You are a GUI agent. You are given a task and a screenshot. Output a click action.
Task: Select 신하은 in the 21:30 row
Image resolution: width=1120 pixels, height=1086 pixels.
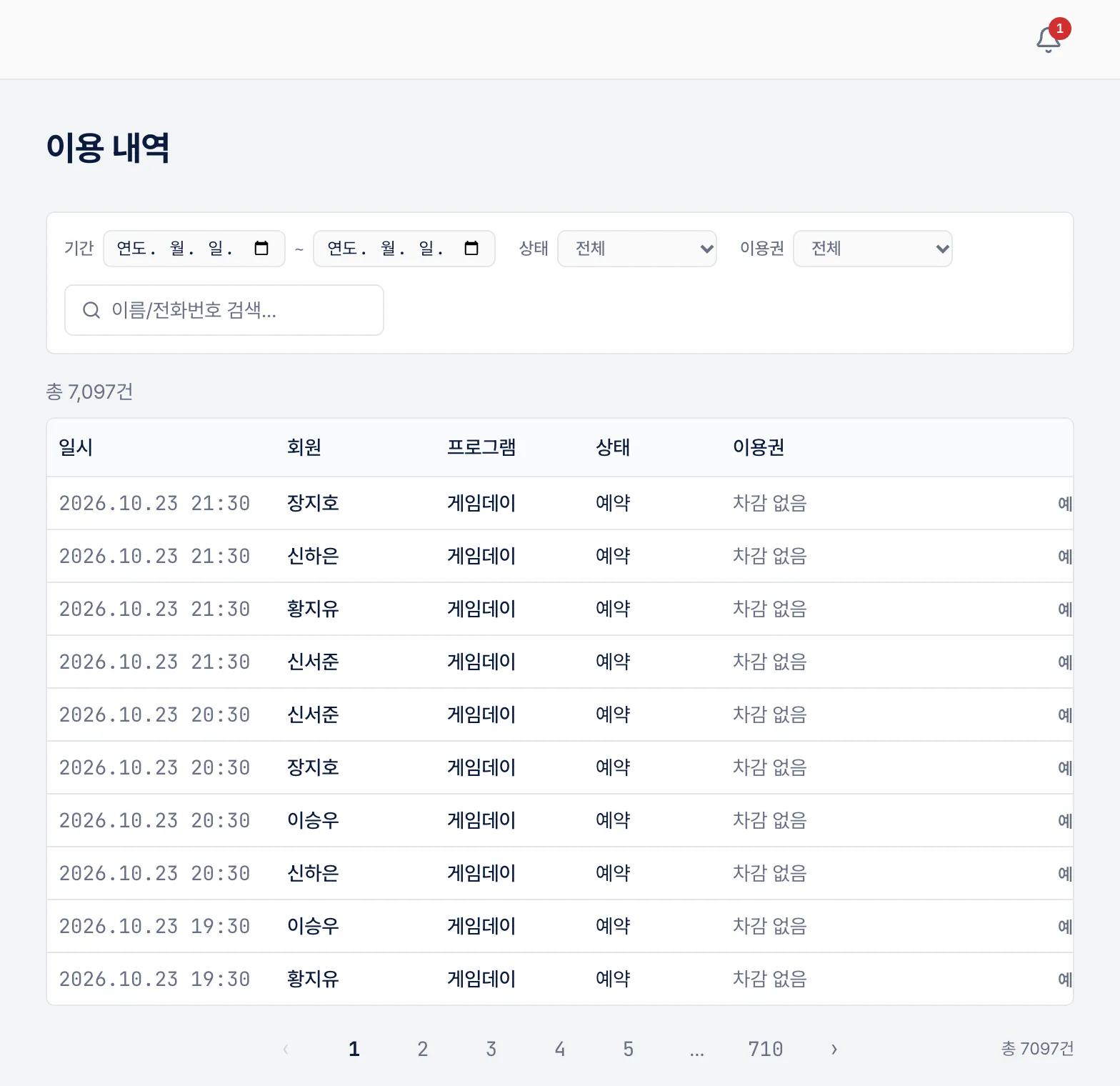pos(313,556)
